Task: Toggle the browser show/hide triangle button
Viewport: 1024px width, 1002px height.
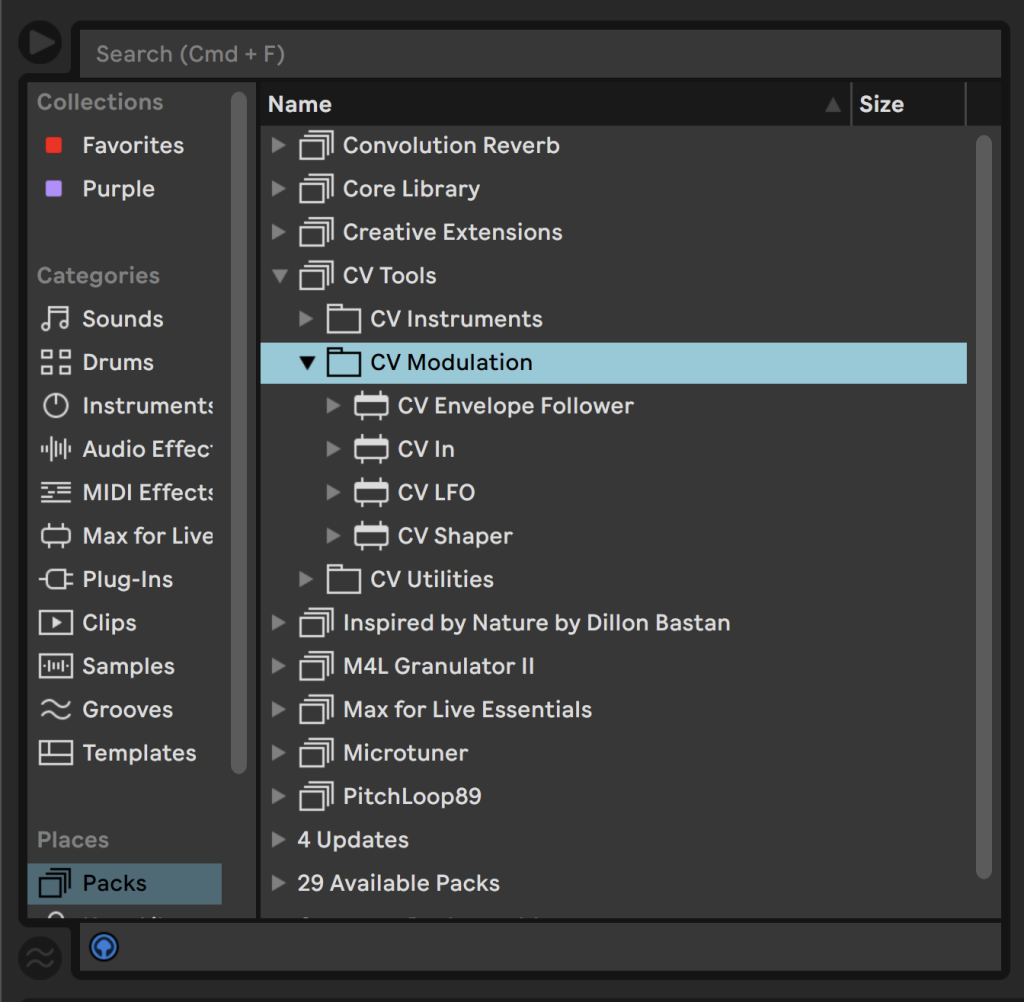Action: 40,43
